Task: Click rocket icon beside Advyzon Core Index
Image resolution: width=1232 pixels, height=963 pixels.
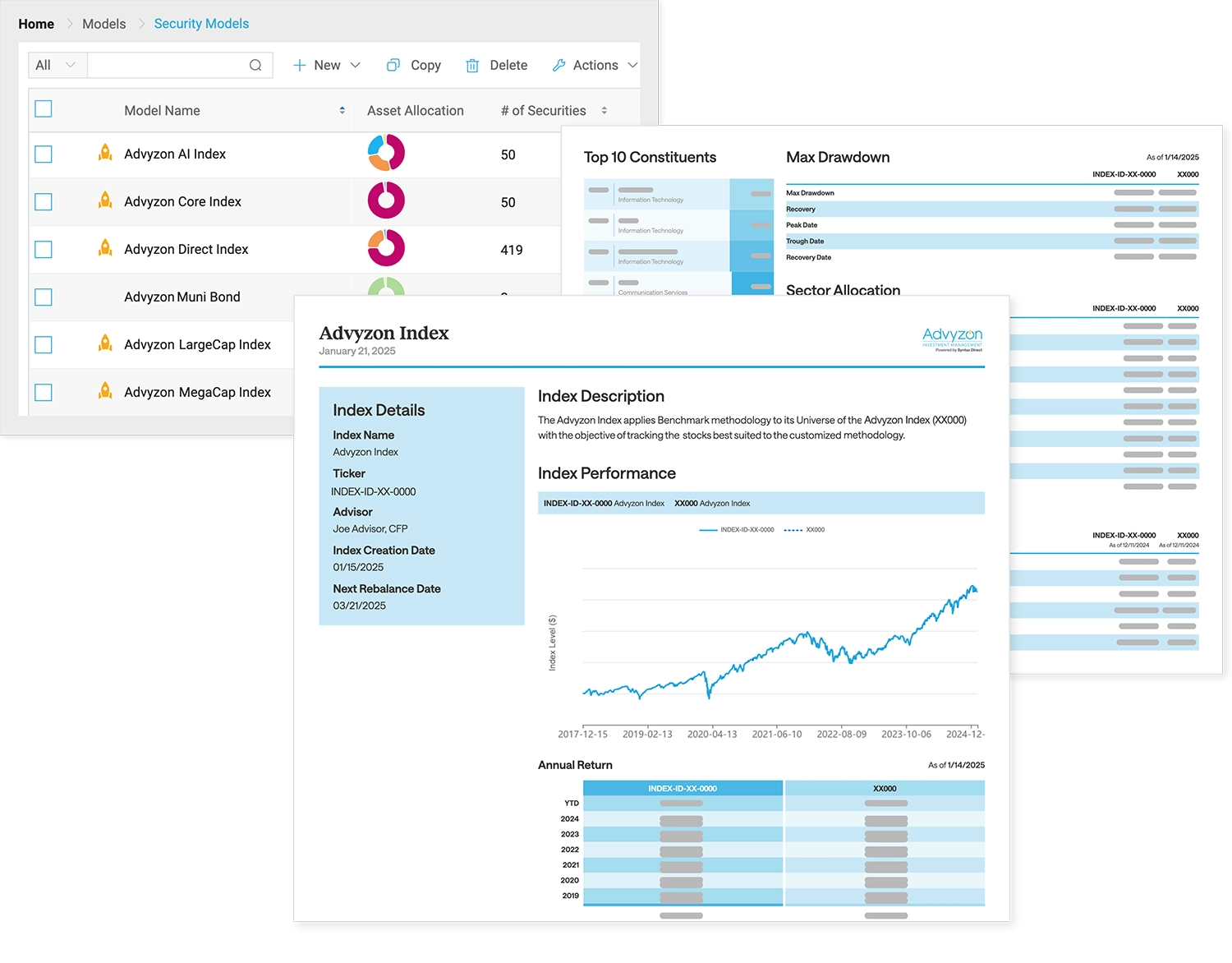Action: pyautogui.click(x=105, y=200)
